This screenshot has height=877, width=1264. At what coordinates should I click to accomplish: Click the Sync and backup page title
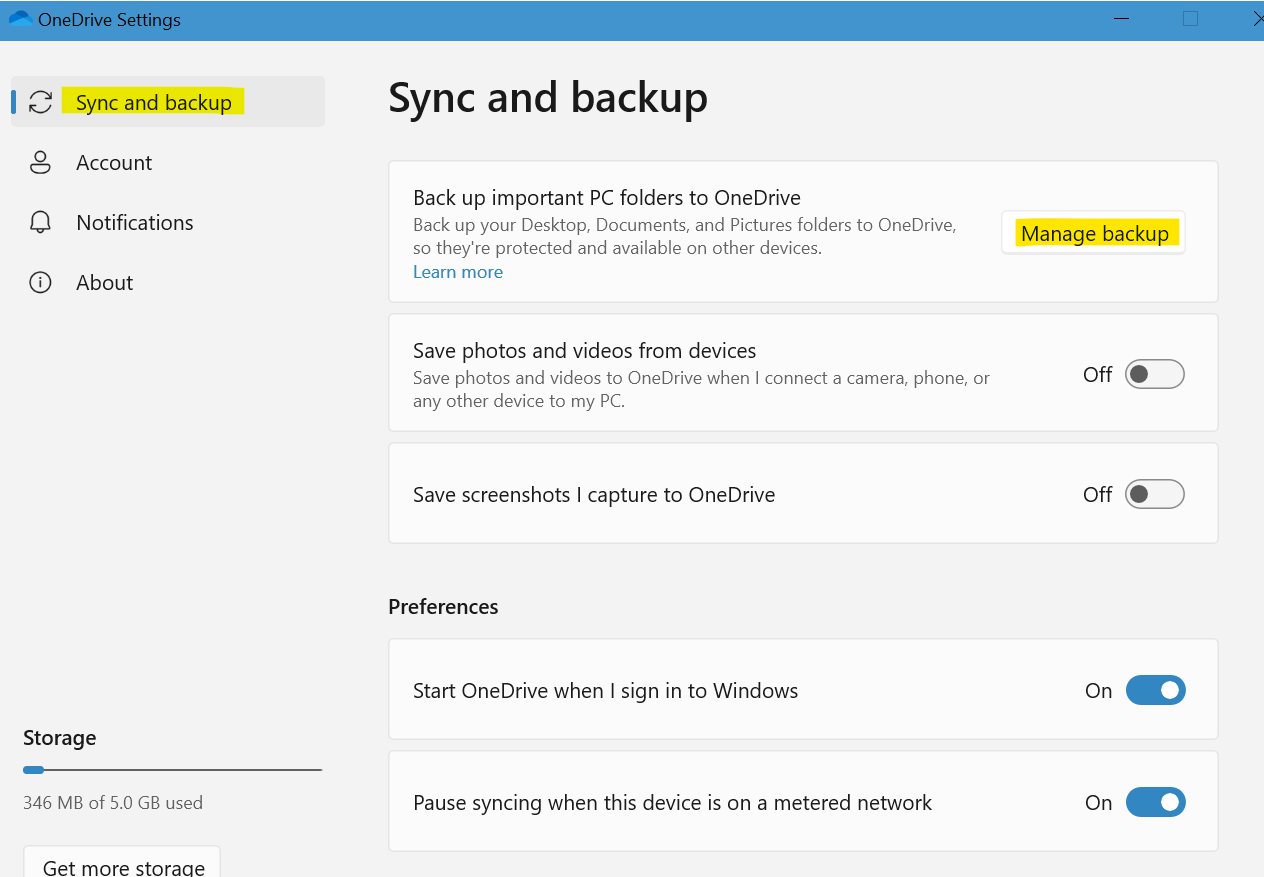pyautogui.click(x=548, y=97)
